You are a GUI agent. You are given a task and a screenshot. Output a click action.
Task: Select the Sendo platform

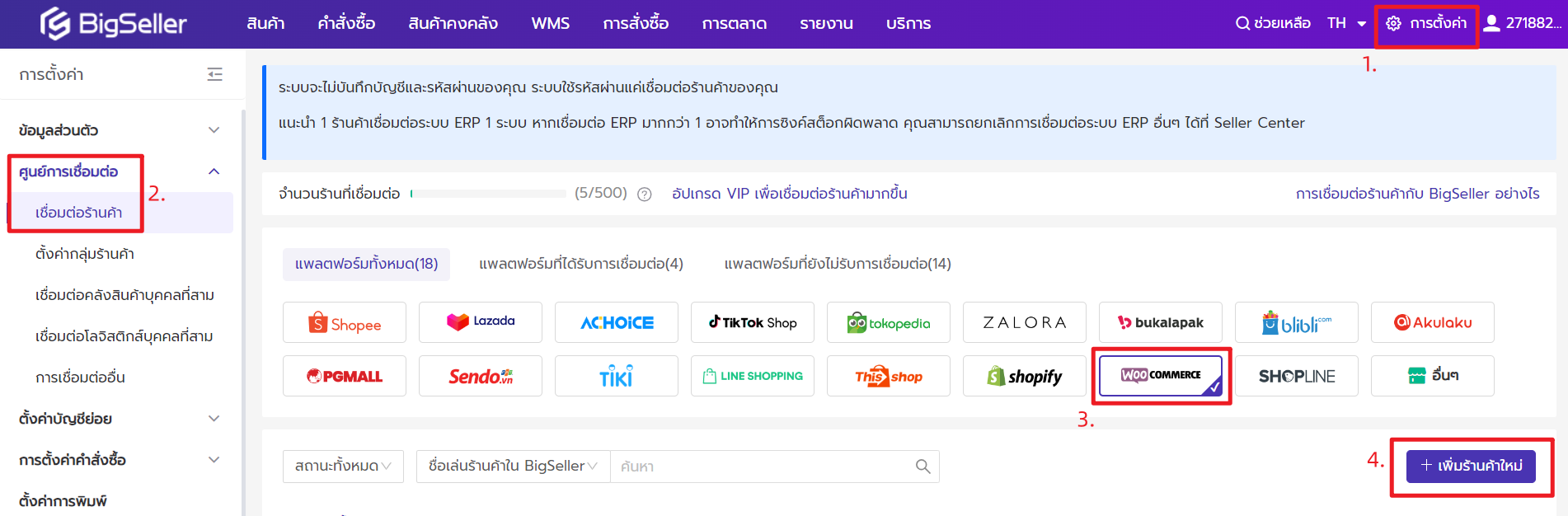(x=481, y=376)
